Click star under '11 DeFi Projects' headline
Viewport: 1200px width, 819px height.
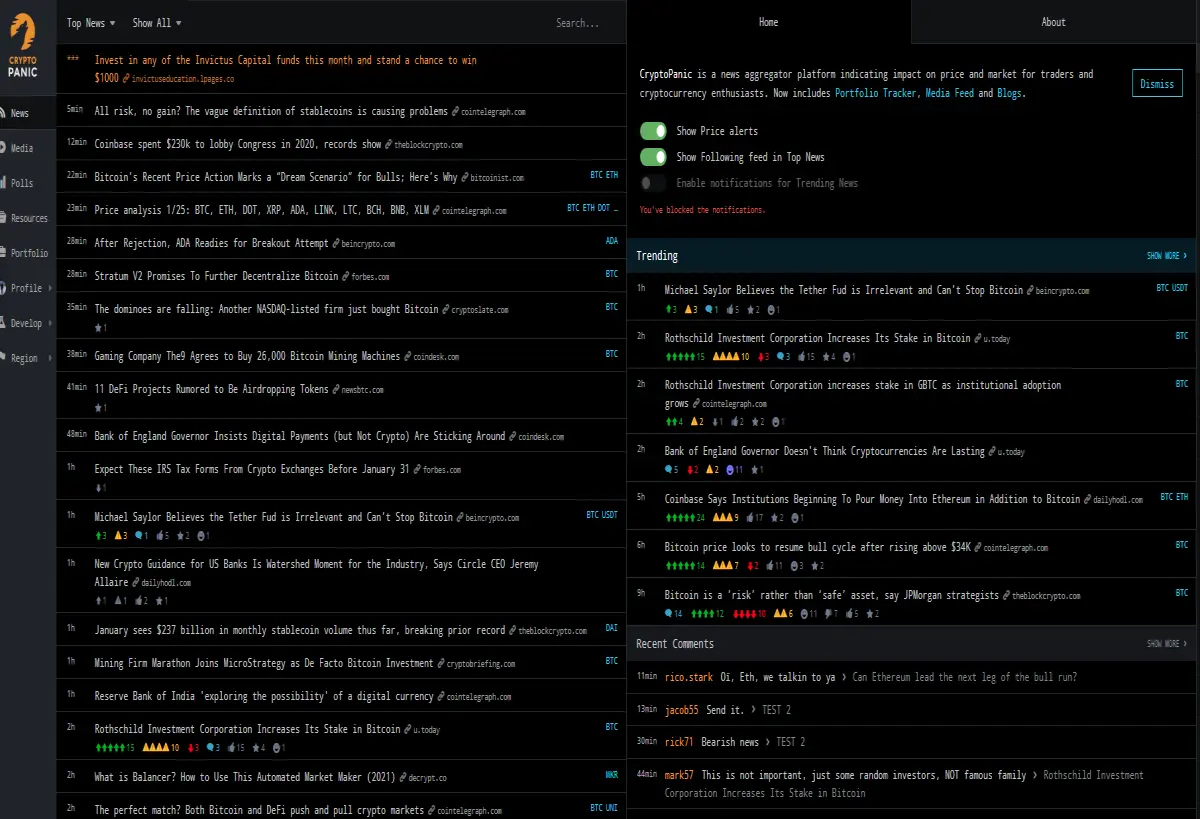(98, 408)
